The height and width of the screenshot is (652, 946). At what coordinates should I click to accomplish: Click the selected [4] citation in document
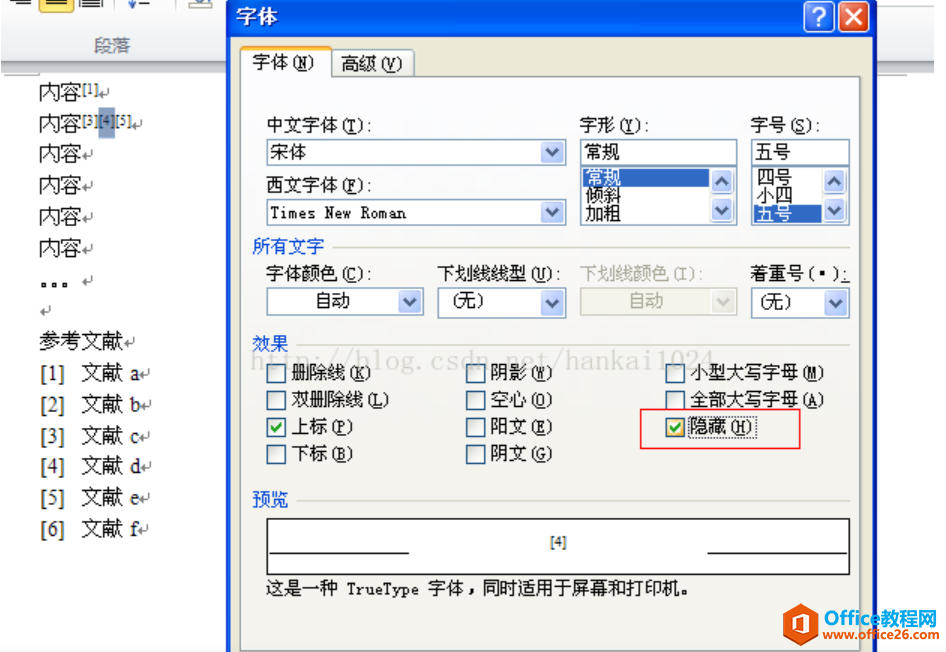tap(107, 121)
